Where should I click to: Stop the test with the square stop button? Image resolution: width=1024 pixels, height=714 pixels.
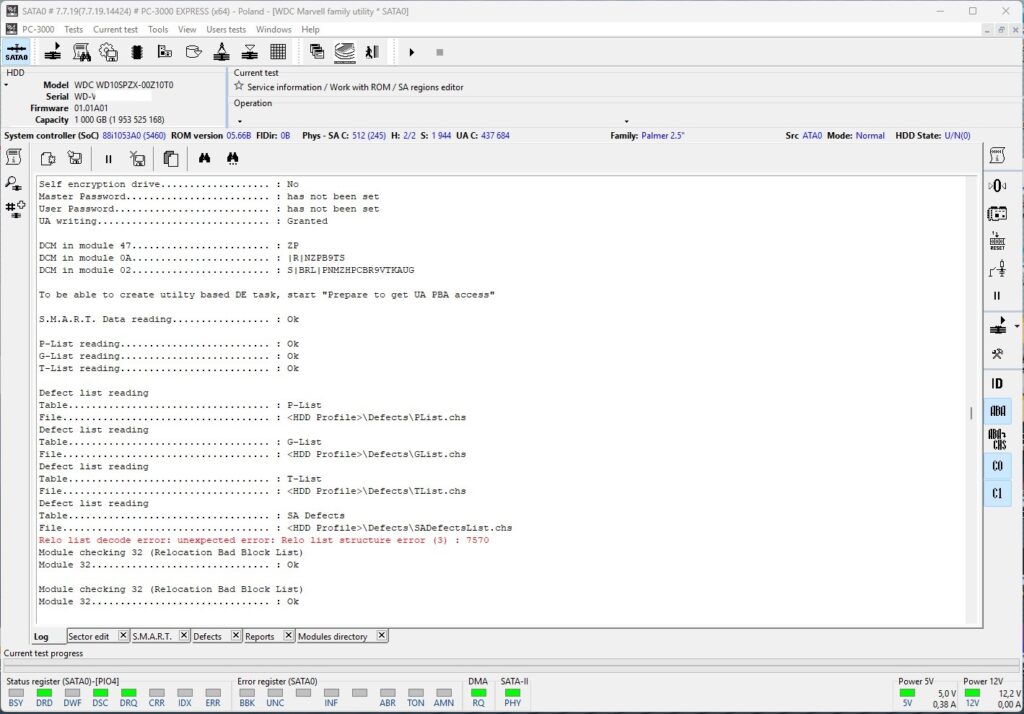point(440,52)
